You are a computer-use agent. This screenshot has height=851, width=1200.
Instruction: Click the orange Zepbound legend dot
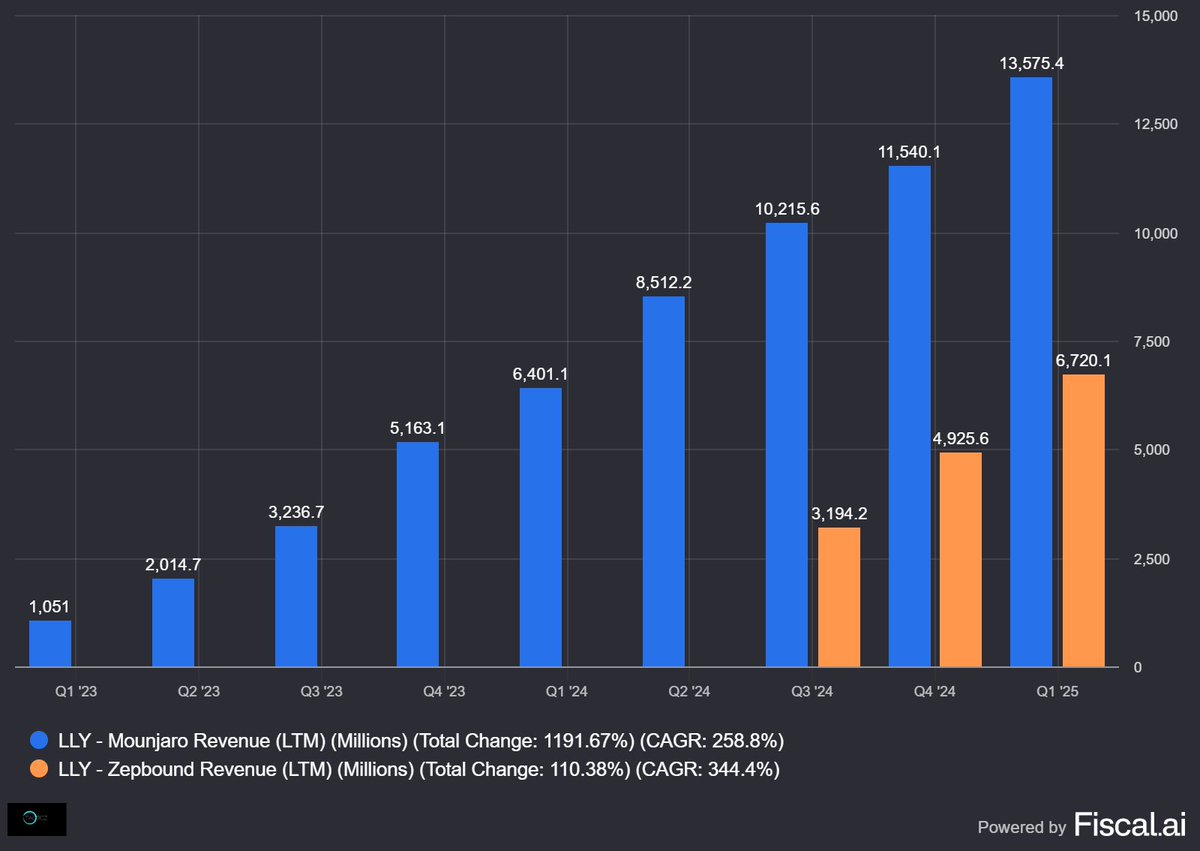click(x=39, y=769)
